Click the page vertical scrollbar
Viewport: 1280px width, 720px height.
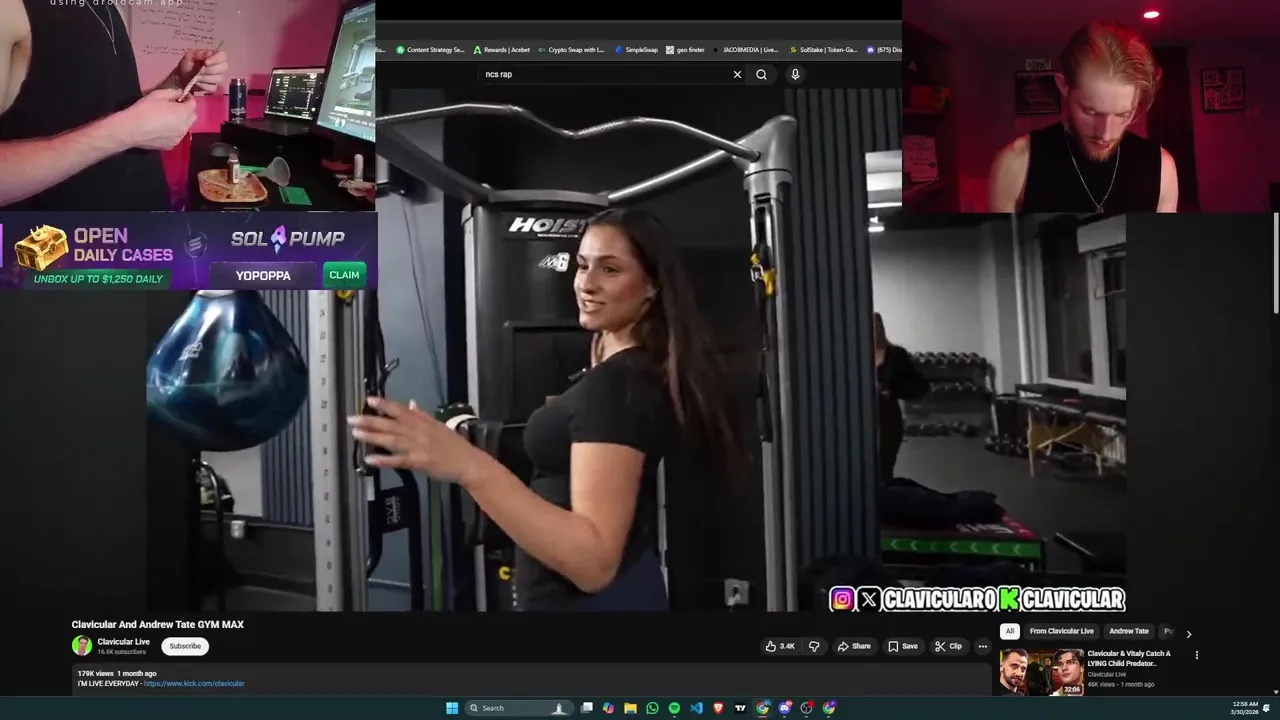[x=1276, y=265]
